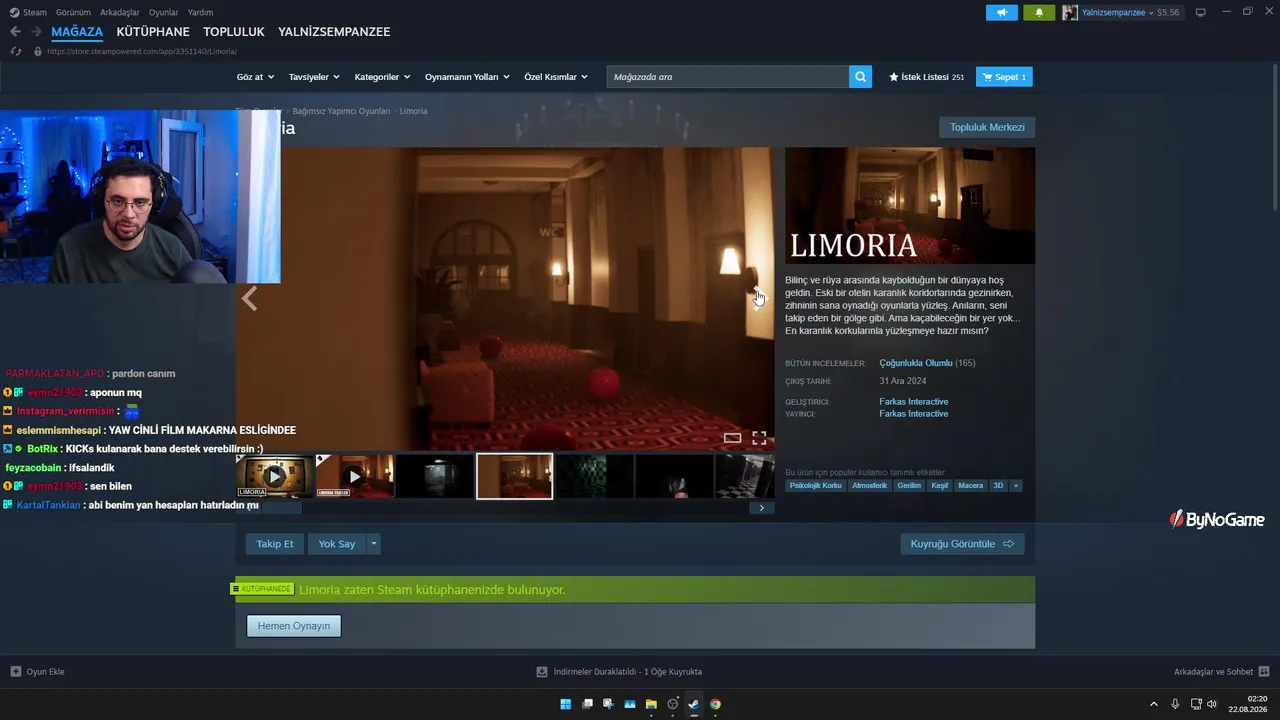Launch Google Chrome from the taskbar
The width and height of the screenshot is (1280, 720).
[715, 704]
